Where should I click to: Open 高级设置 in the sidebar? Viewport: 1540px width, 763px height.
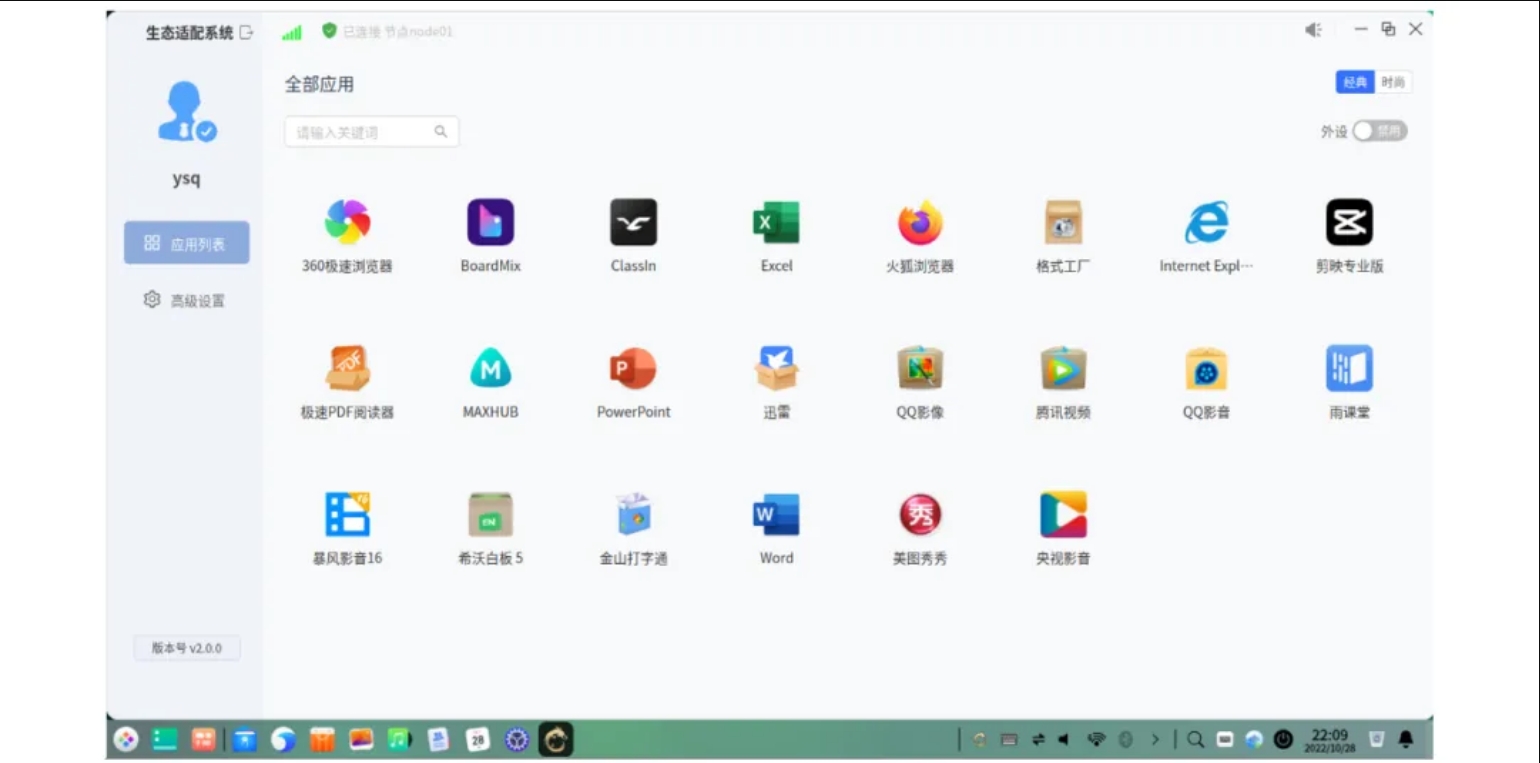(x=186, y=298)
